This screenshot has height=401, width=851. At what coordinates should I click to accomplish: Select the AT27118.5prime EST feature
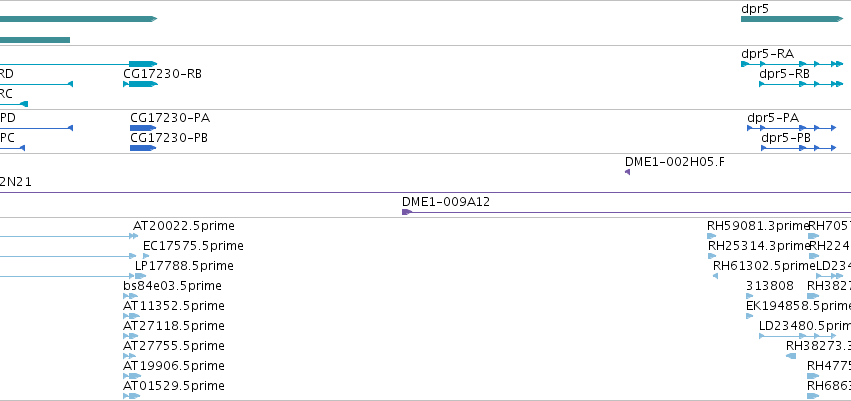[130, 336]
